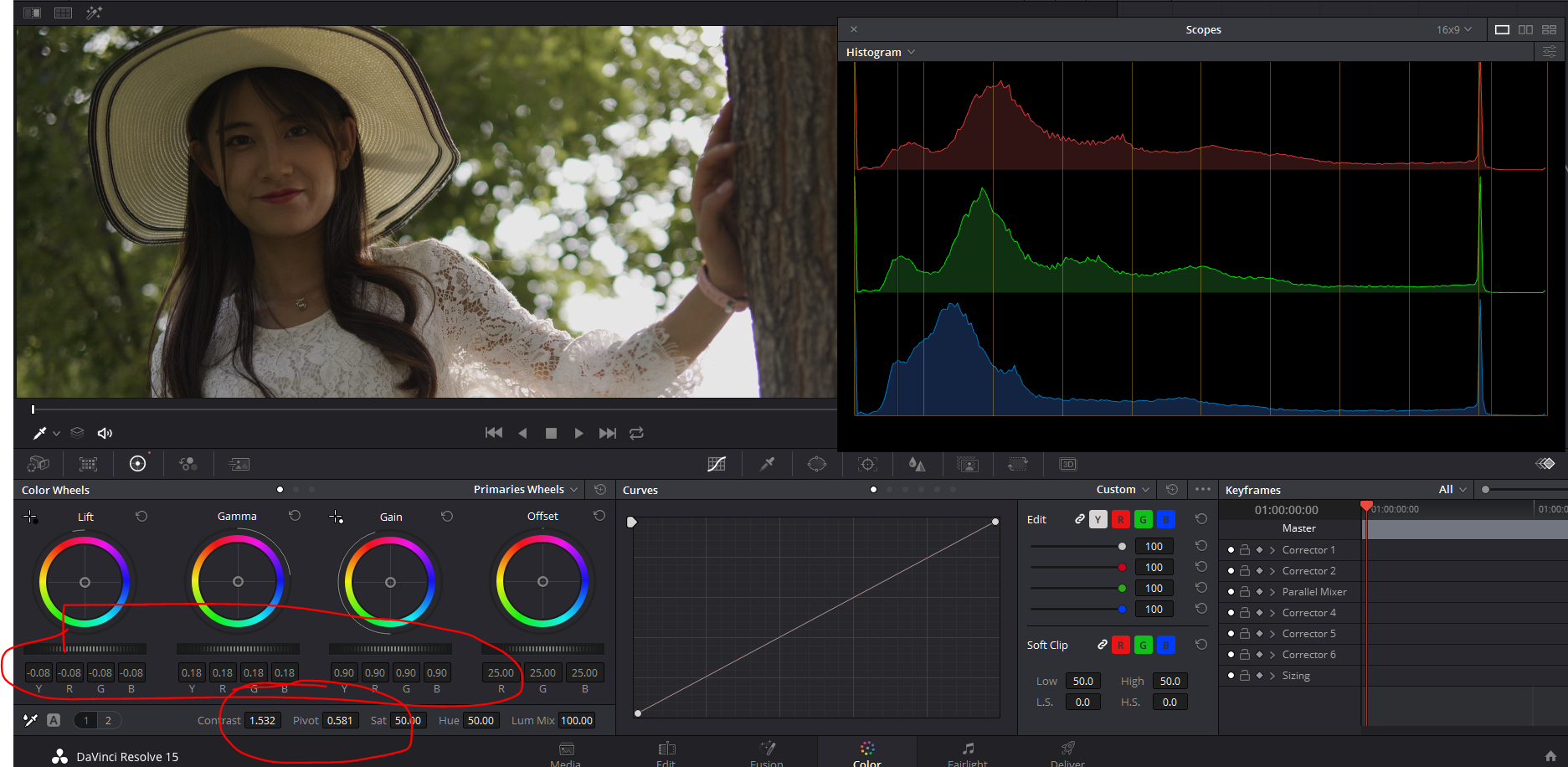1568x767 pixels.
Task: Expand the Corrector 1 keyframe track
Action: [x=1272, y=550]
